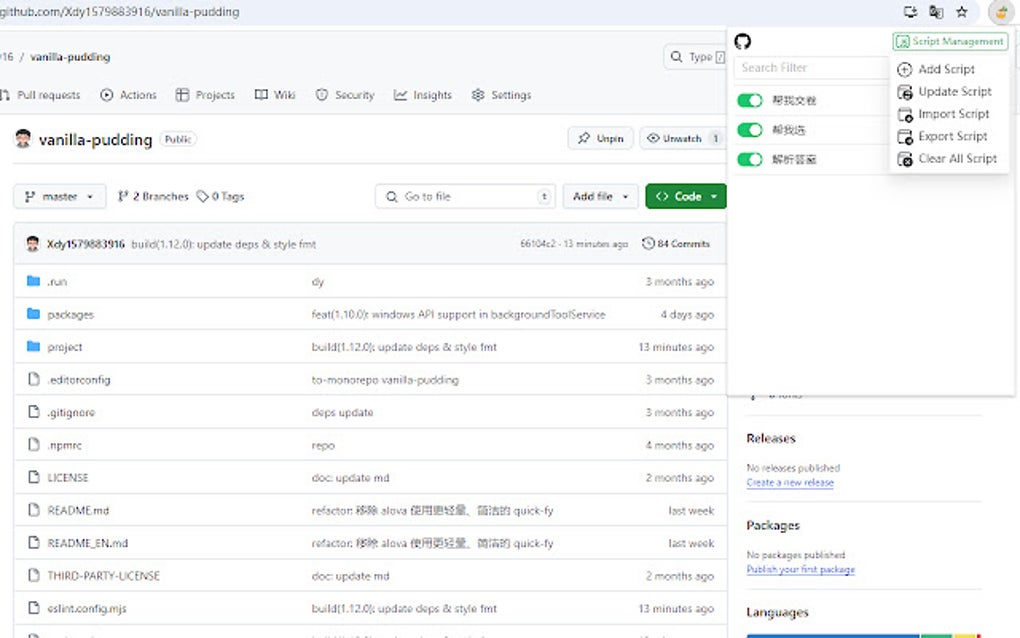Click the Clear All Script icon
The image size is (1020, 638).
pos(903,158)
